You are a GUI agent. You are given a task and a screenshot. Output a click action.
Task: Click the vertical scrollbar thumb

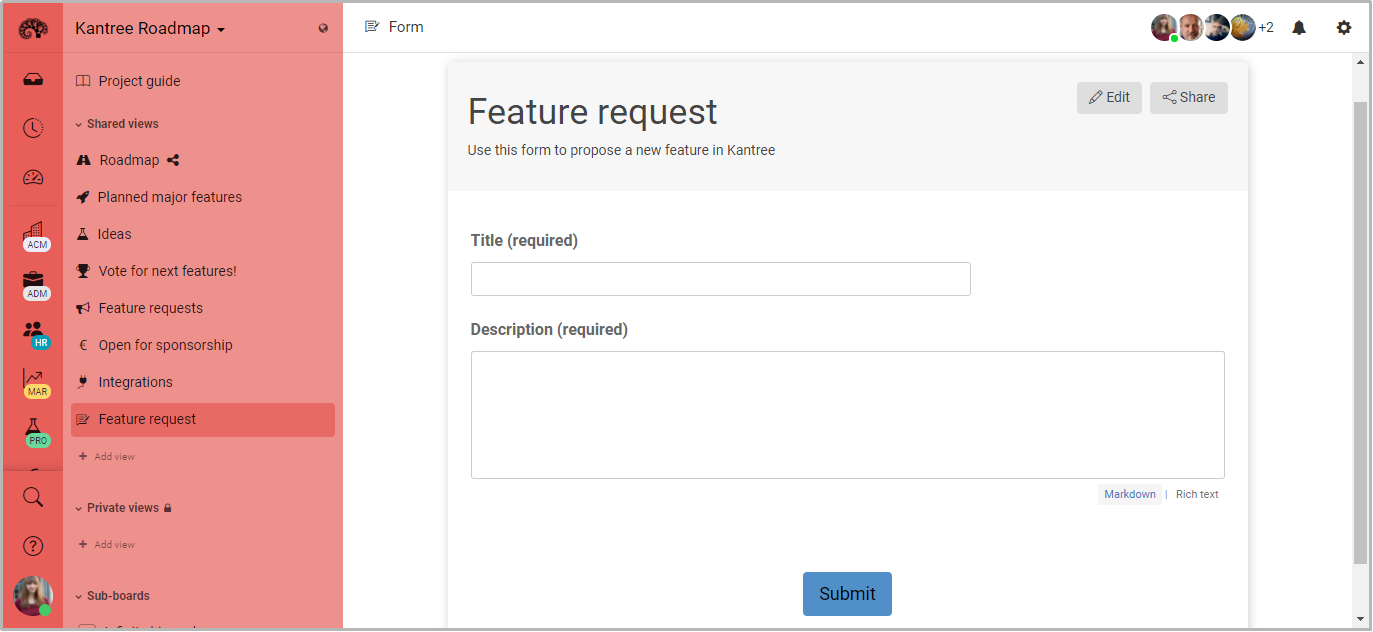tap(1360, 332)
